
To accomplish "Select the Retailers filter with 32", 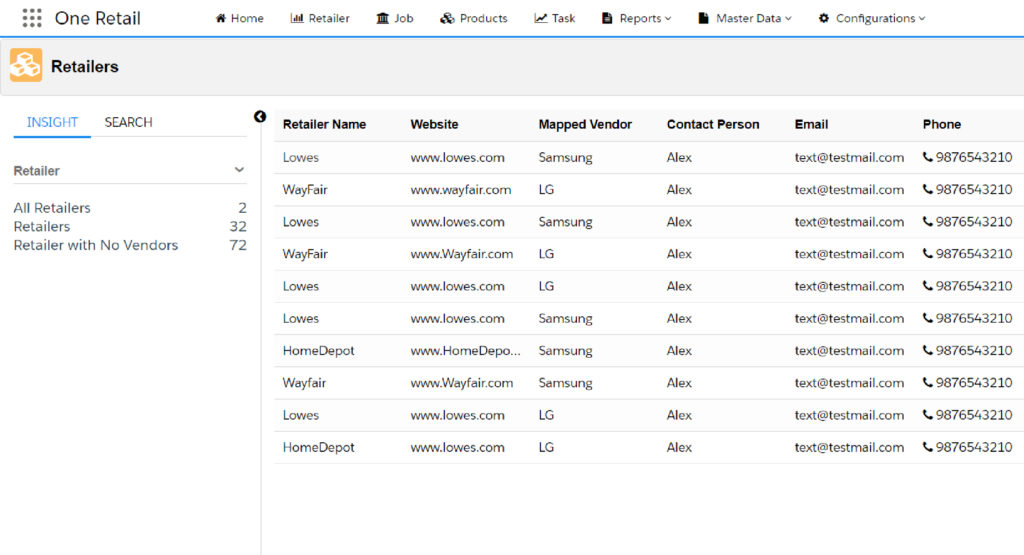I will [x=42, y=227].
